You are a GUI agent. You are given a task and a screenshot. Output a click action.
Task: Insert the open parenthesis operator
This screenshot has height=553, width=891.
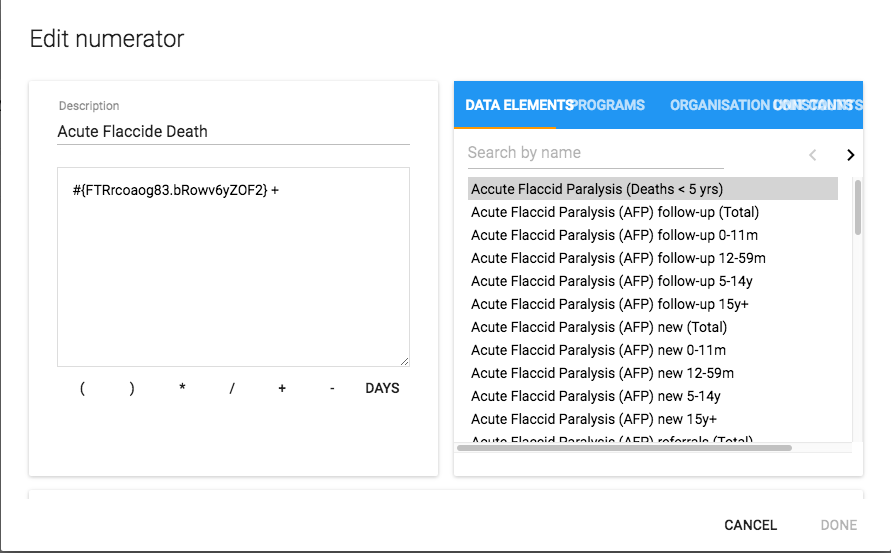(x=82, y=388)
